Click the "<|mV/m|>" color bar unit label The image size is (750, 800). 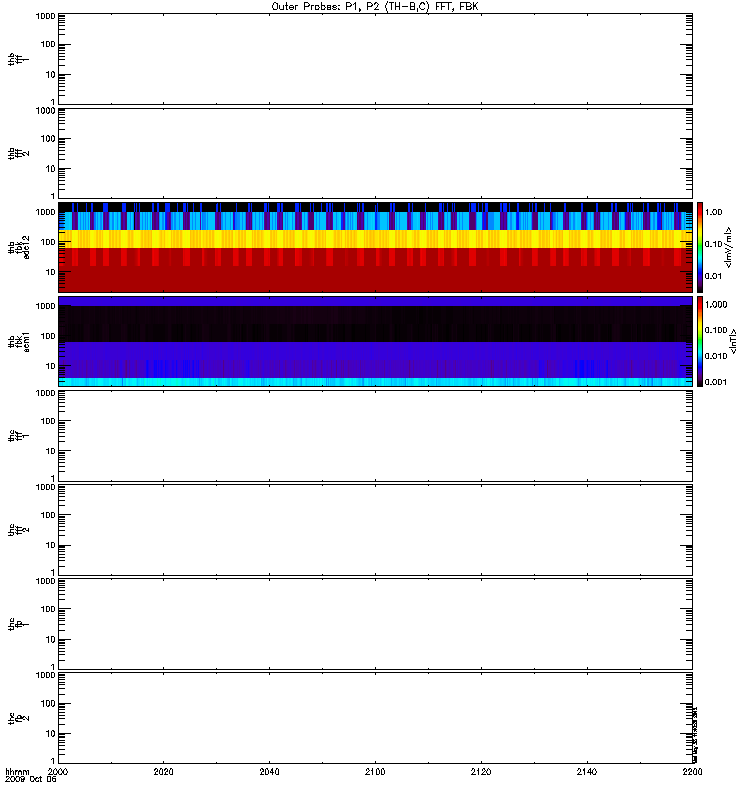click(x=729, y=247)
